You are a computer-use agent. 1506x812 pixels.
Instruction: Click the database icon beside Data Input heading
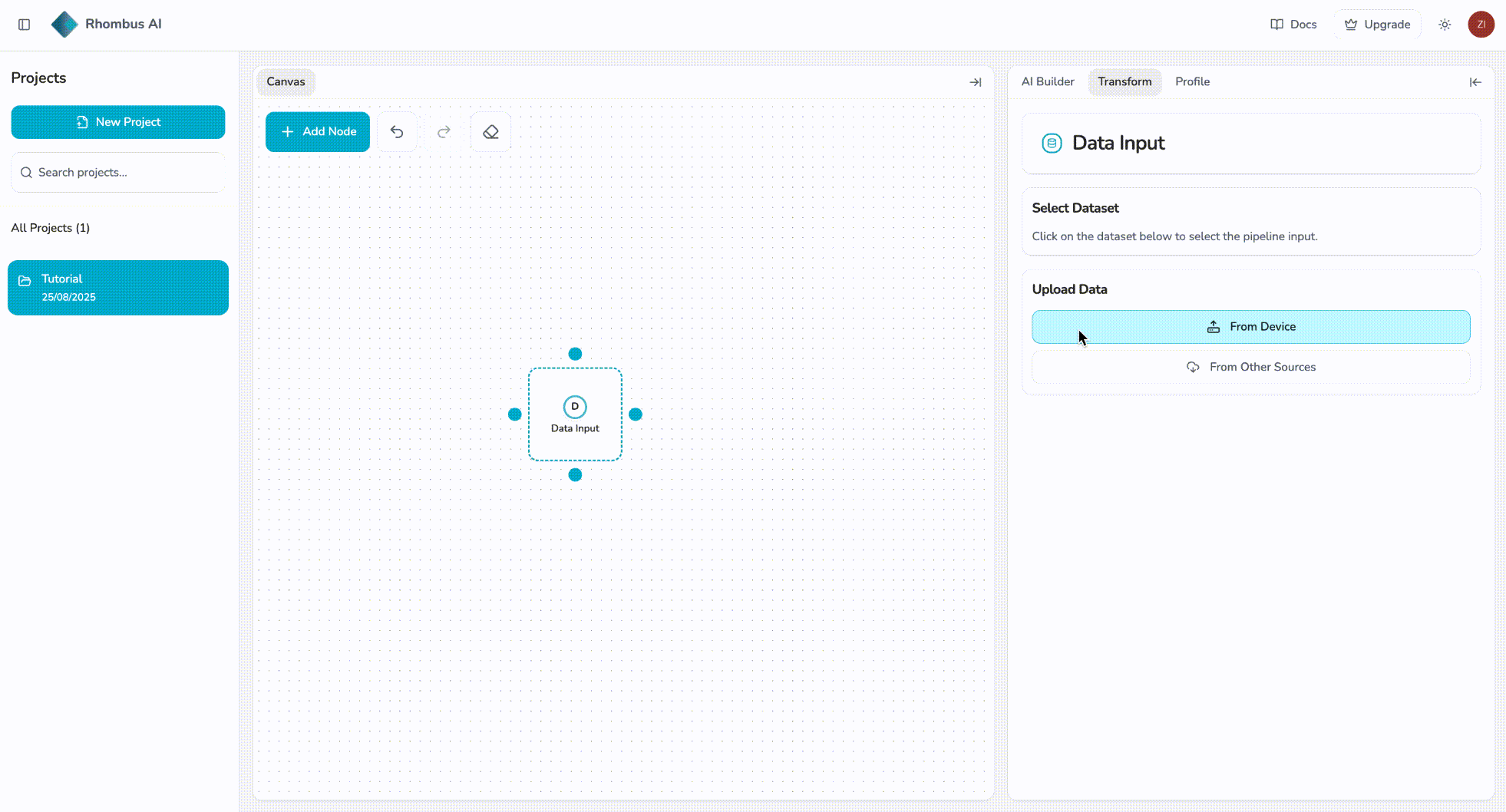pyautogui.click(x=1052, y=143)
